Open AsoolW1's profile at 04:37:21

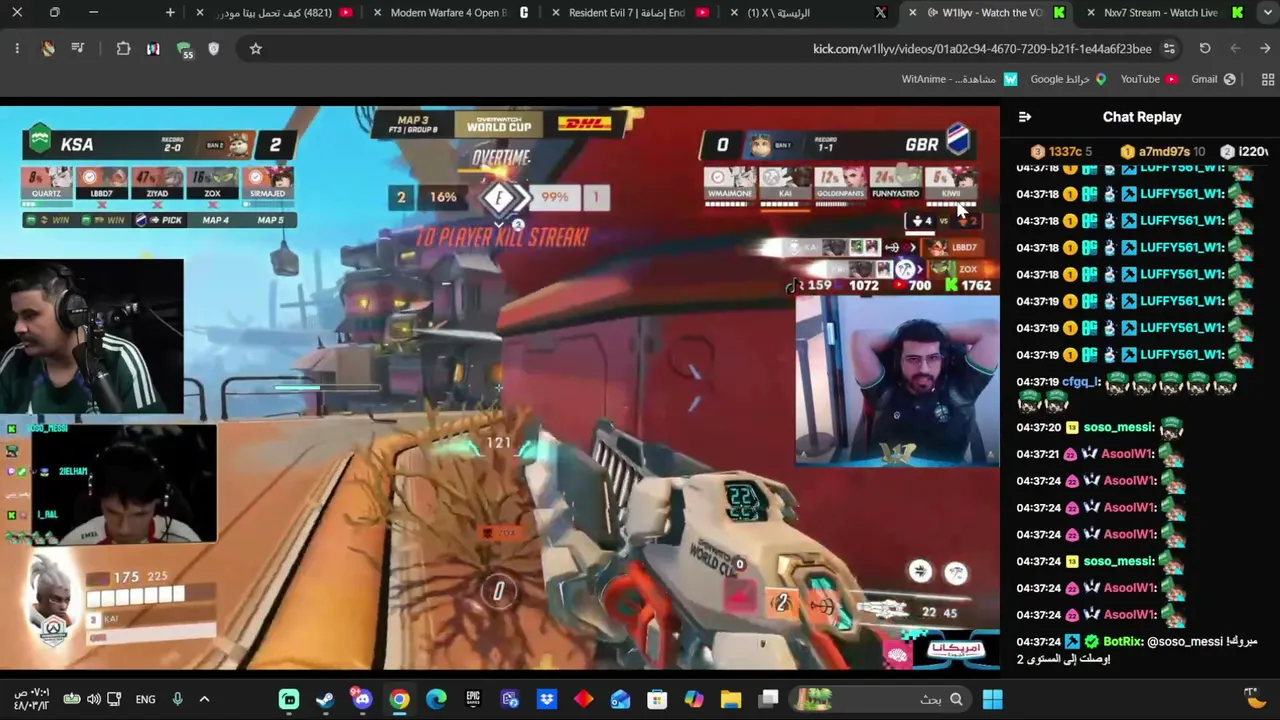point(1128,454)
